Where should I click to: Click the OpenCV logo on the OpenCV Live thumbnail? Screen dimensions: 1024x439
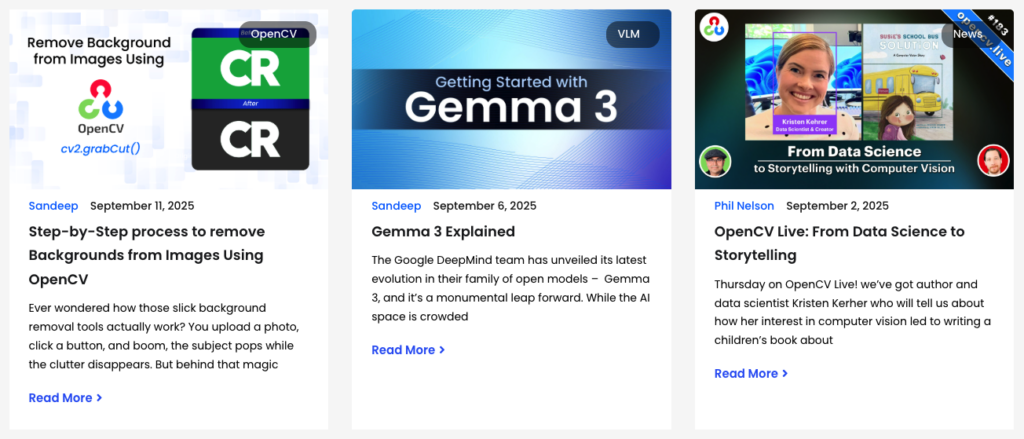pos(713,27)
